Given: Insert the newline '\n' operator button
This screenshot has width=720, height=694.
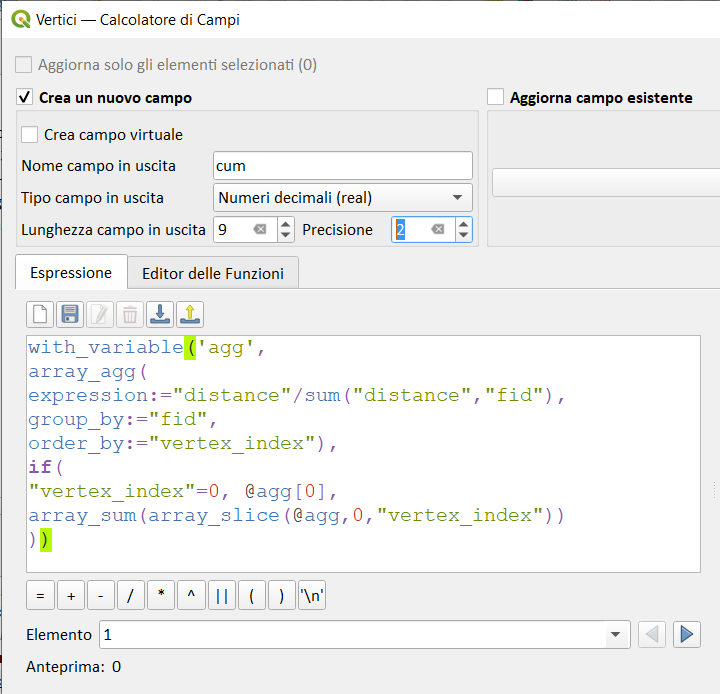Looking at the screenshot, I should (x=312, y=596).
